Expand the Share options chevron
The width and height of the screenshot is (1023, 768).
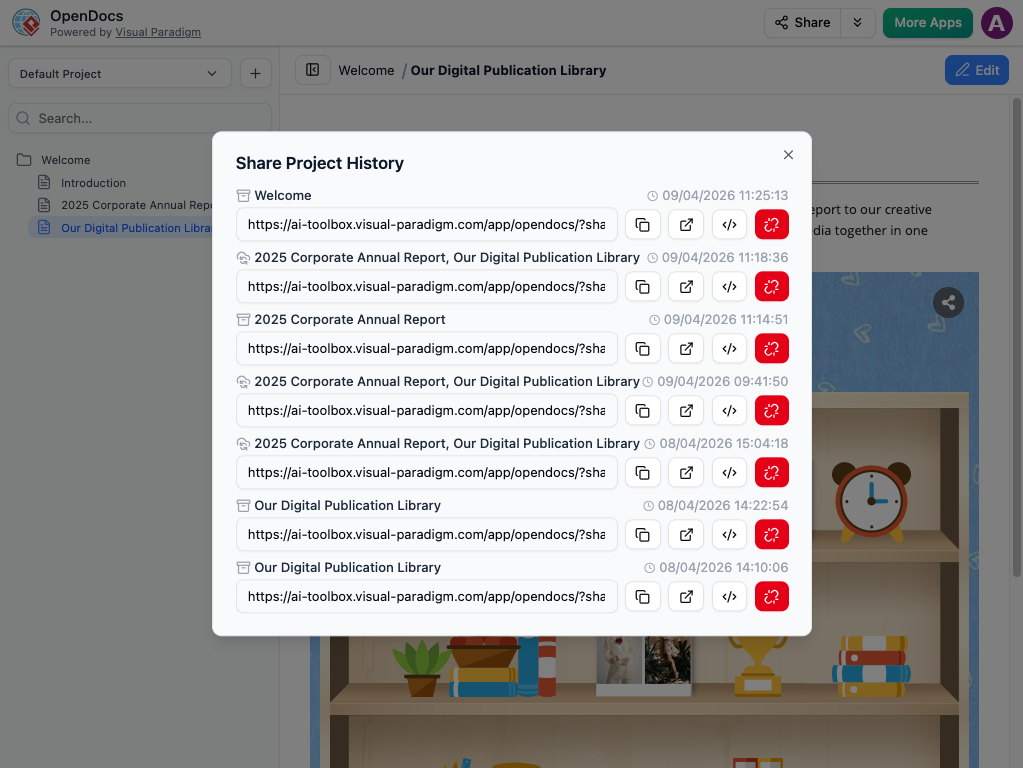858,23
